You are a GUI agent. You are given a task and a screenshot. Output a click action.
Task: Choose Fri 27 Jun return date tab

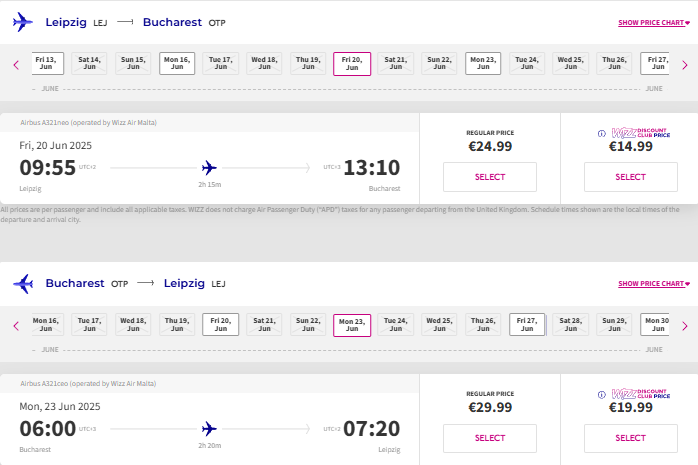tap(527, 324)
